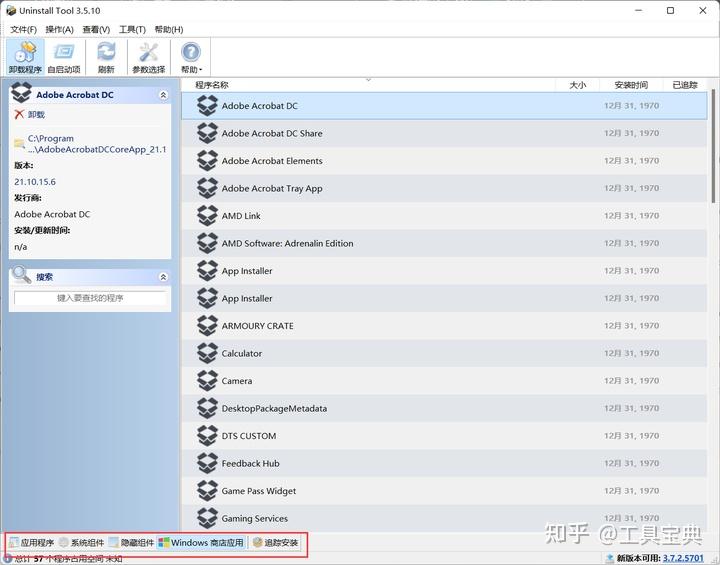Sort by size (大小) column header
Screen dimensions: 720x565
click(577, 85)
